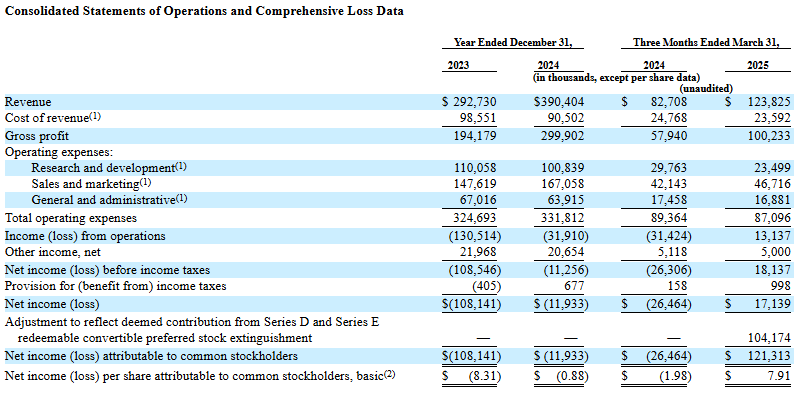Click 'Income (loss) from operations' label

(x=85, y=236)
